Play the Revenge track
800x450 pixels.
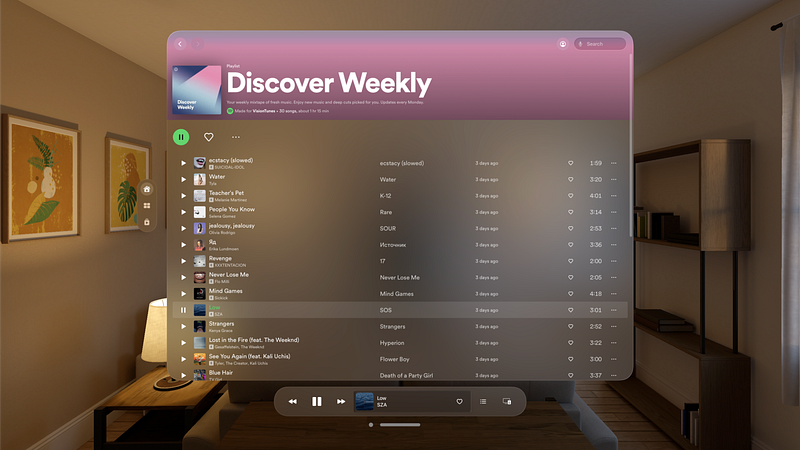[x=183, y=261]
